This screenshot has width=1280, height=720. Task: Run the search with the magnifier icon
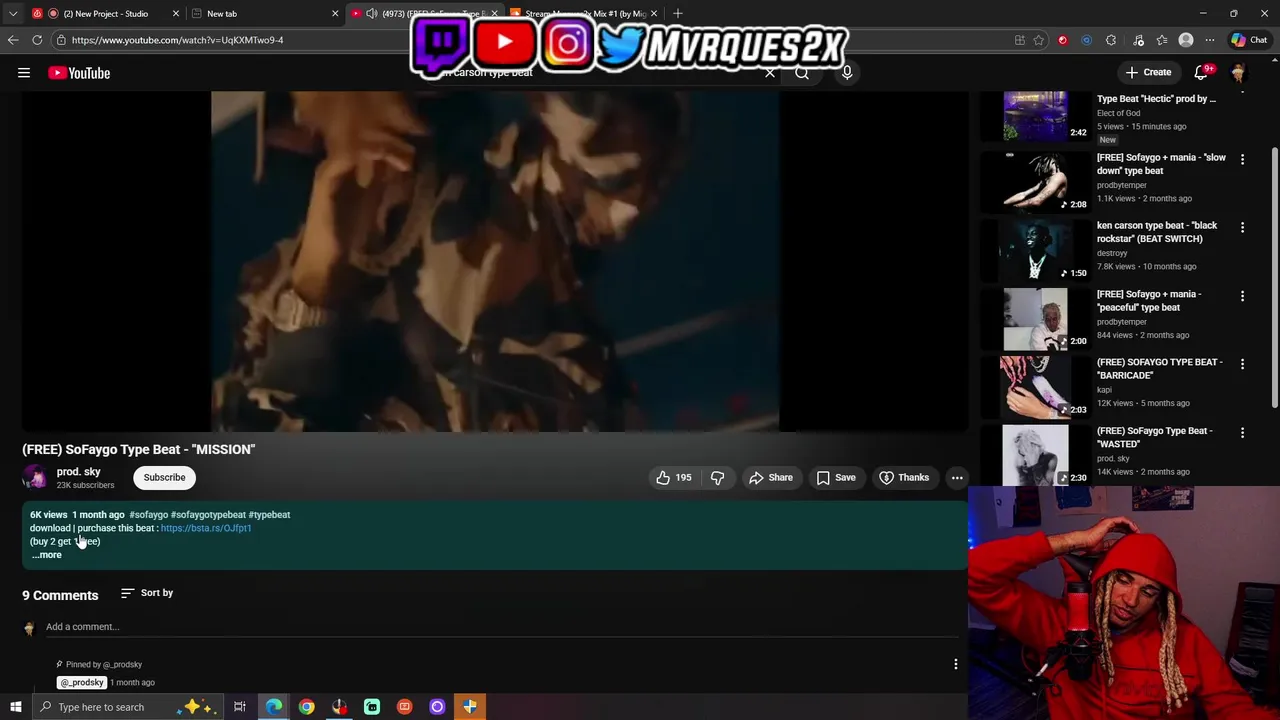[x=802, y=73]
